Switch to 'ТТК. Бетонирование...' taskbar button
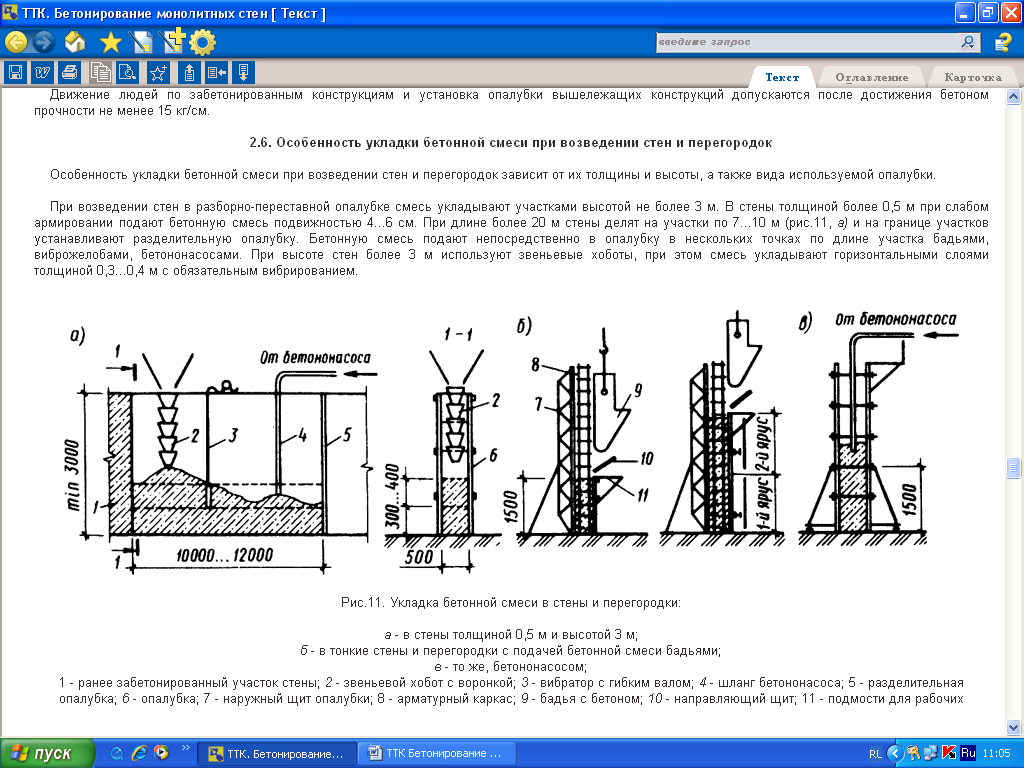Screen dimensions: 1024x768 (x=277, y=754)
